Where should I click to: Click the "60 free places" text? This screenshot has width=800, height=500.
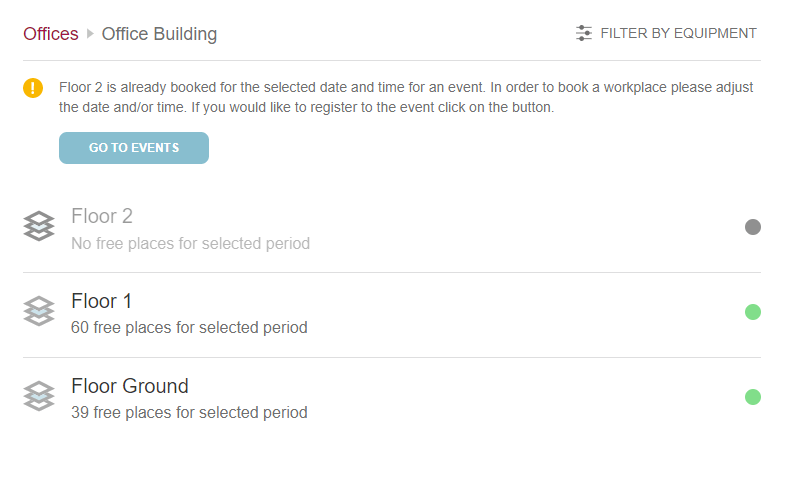tap(189, 327)
